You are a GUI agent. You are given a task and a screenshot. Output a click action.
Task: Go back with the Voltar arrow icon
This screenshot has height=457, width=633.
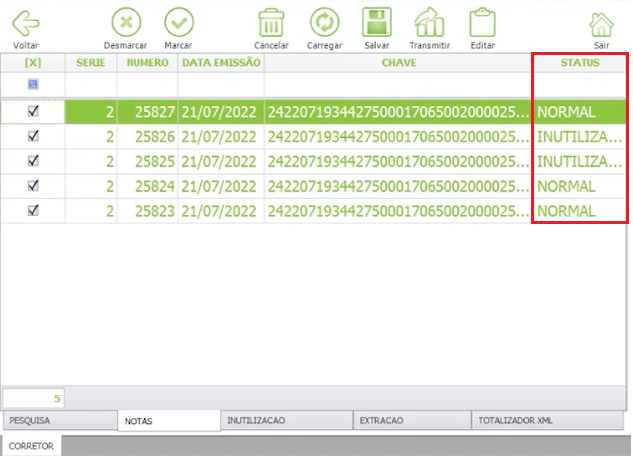[26, 23]
